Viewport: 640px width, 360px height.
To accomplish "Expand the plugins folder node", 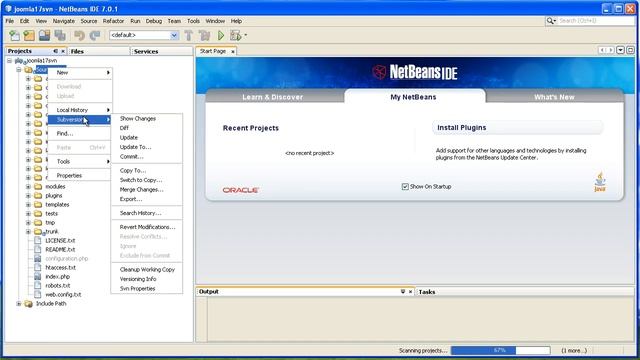I will point(28,196).
